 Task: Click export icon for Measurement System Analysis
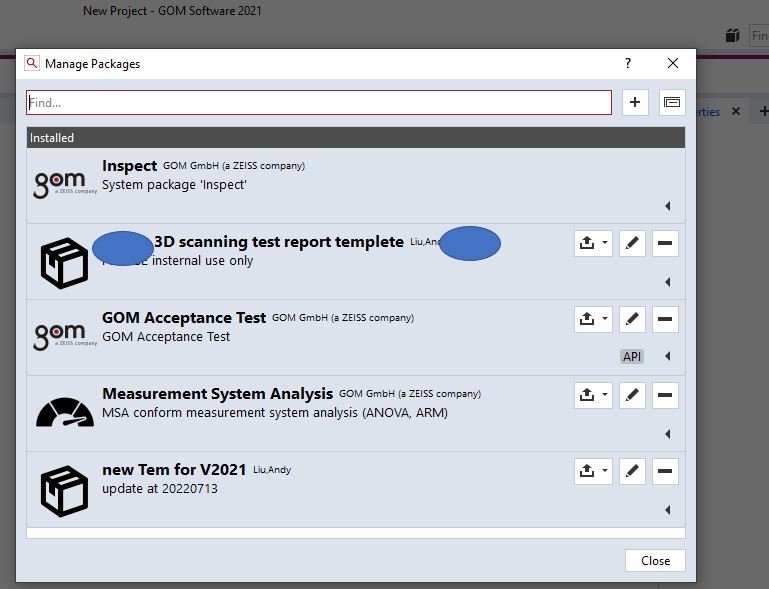587,395
